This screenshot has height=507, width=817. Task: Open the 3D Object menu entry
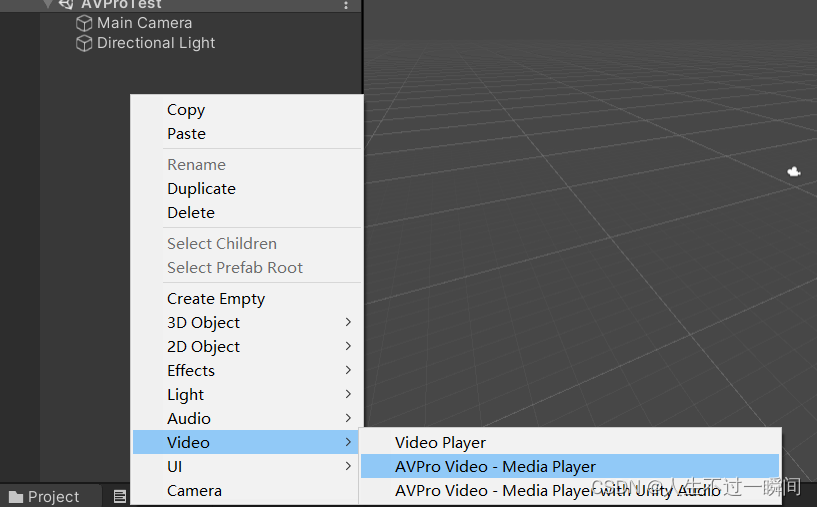246,323
